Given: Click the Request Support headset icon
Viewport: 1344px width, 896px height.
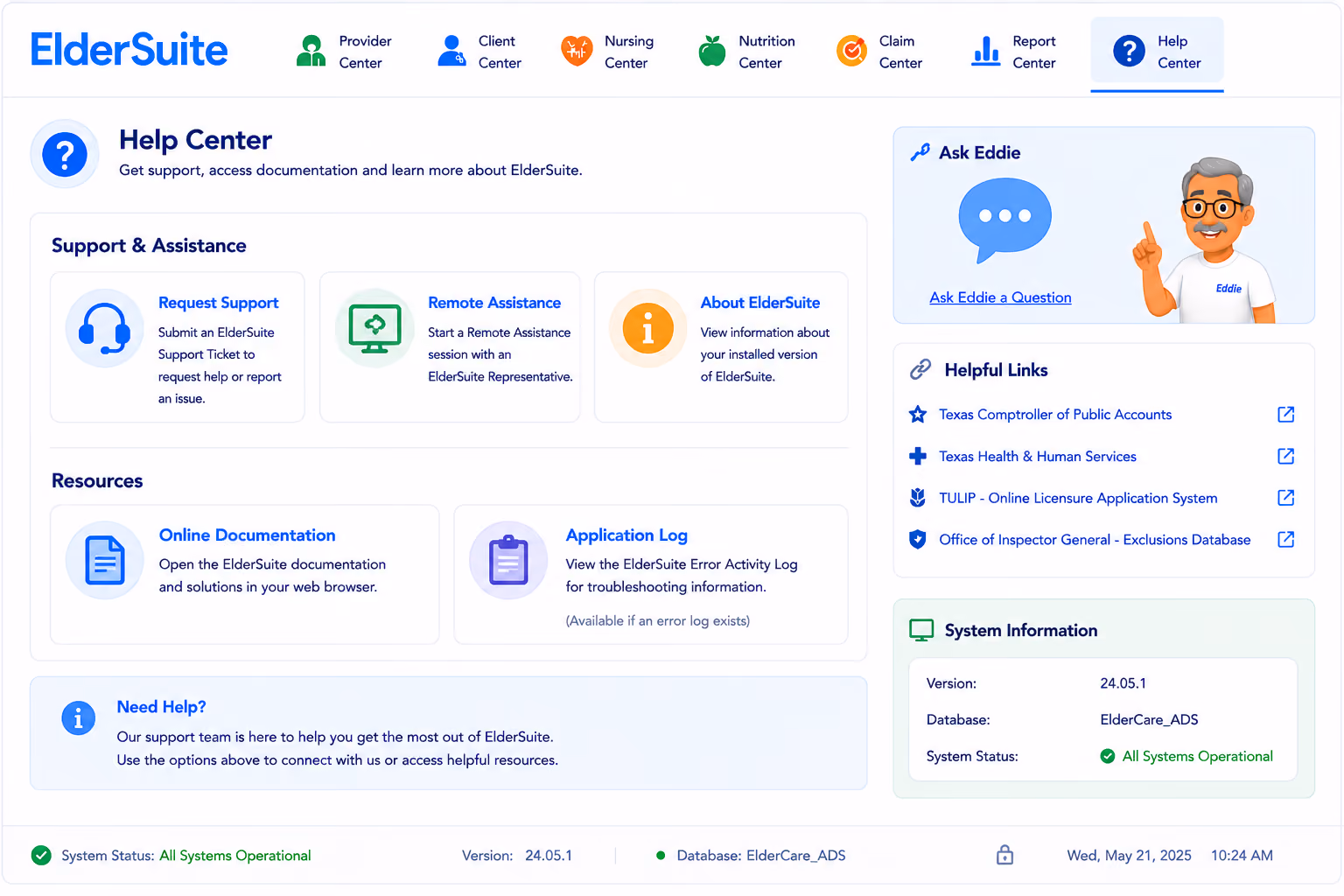Looking at the screenshot, I should pos(104,328).
